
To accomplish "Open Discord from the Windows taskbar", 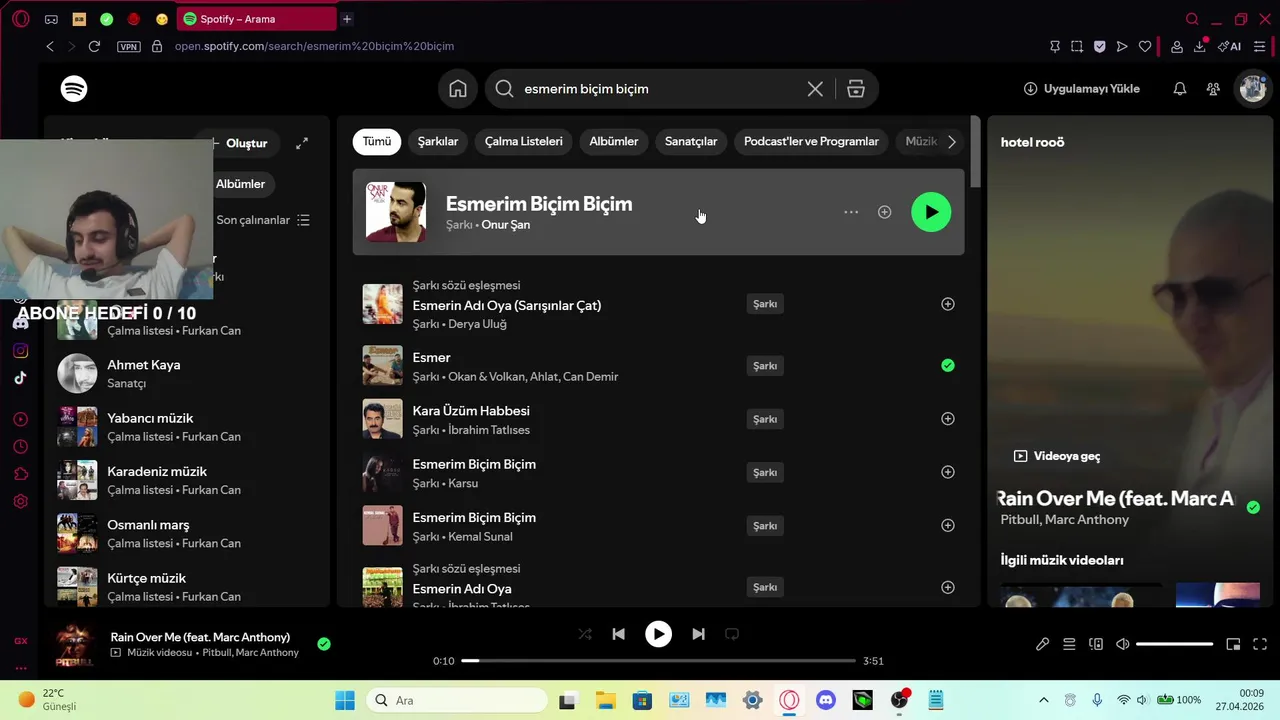I will pos(826,700).
